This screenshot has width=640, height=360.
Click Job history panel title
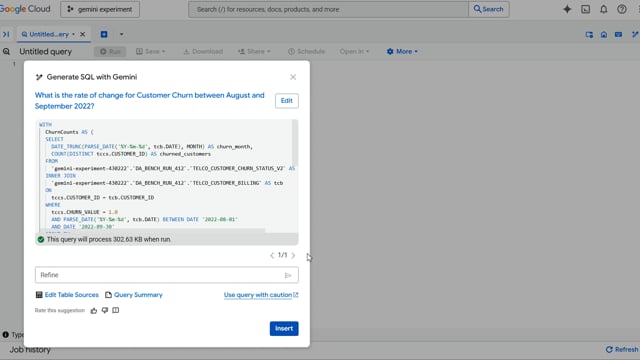pos(30,350)
